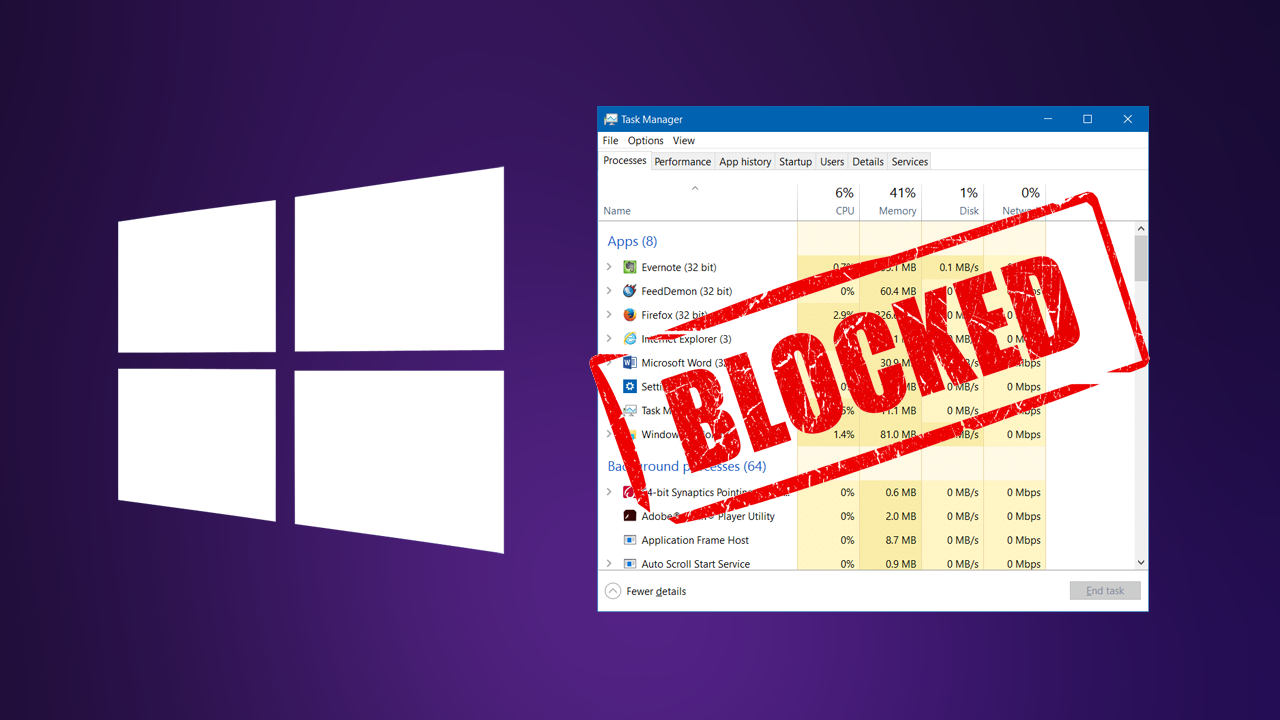Click the scrollbar up arrow
Image resolution: width=1280 pixels, height=720 pixels.
(x=1141, y=229)
